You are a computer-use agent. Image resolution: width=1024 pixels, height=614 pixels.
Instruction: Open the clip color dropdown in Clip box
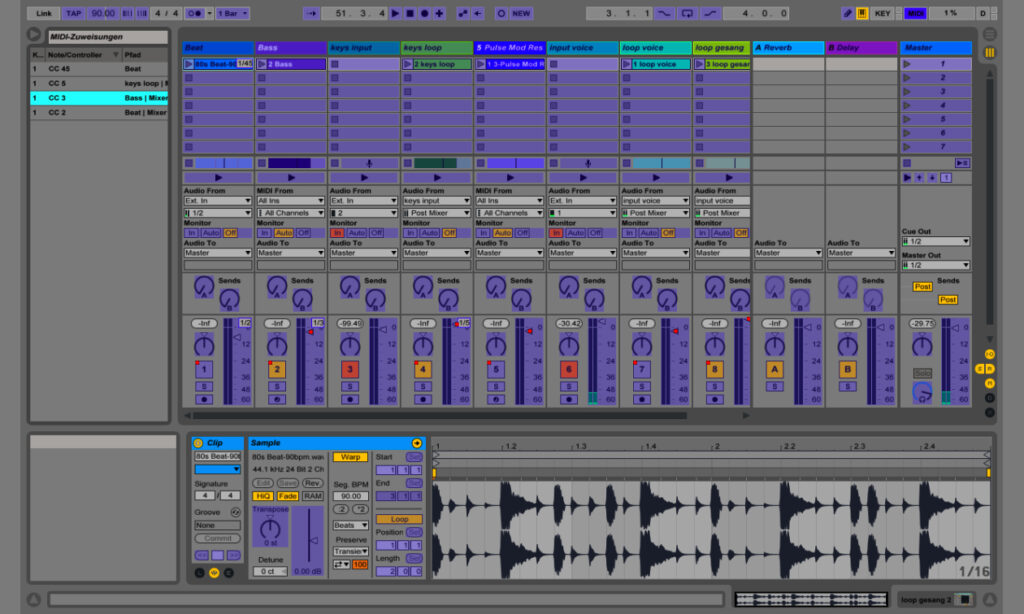217,470
